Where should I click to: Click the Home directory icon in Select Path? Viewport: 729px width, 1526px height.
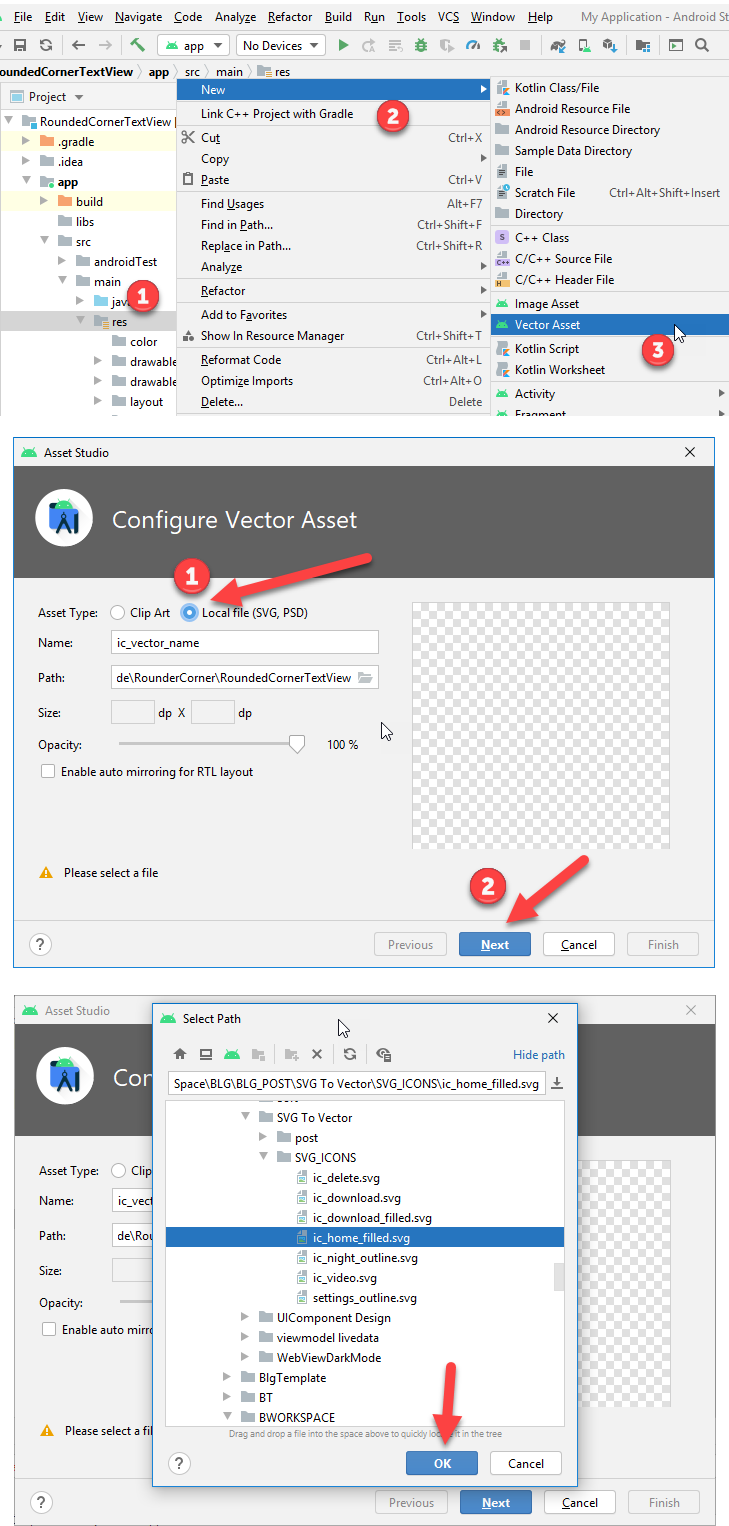click(180, 1054)
